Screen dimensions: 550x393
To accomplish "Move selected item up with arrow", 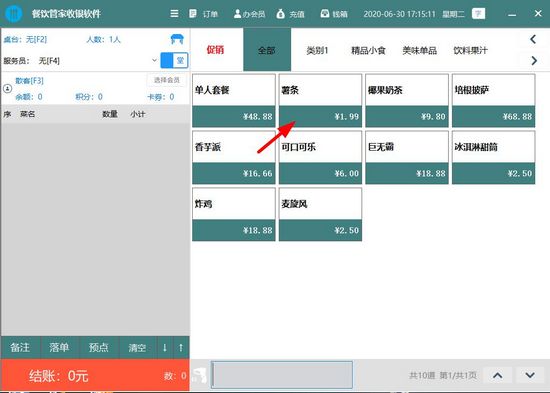I will (181, 347).
